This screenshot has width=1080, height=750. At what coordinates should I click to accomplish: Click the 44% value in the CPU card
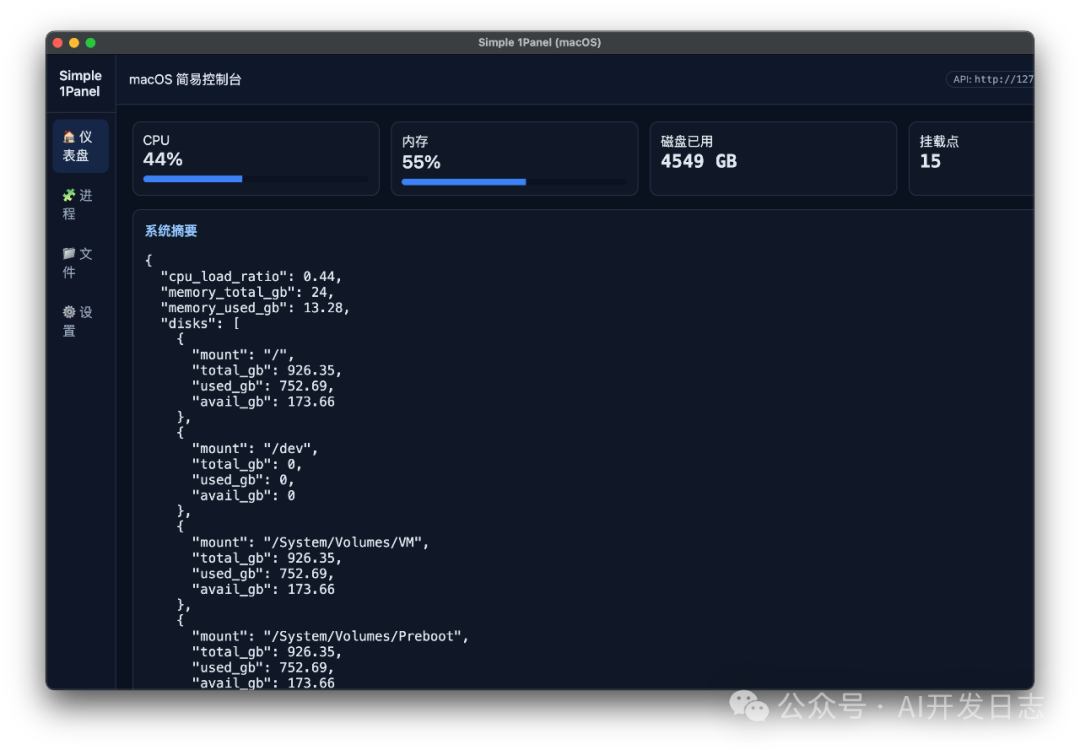(x=163, y=159)
